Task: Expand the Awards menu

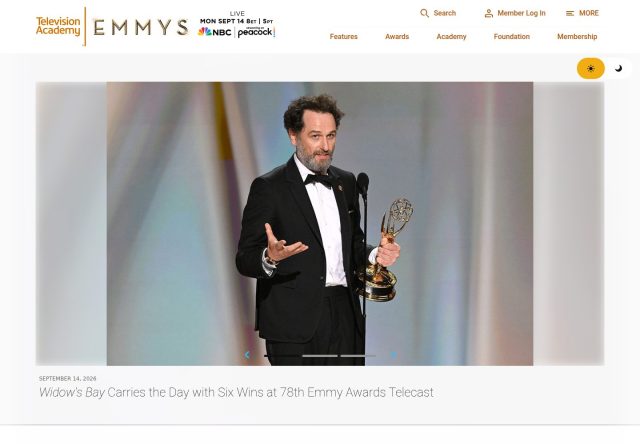Action: (397, 37)
